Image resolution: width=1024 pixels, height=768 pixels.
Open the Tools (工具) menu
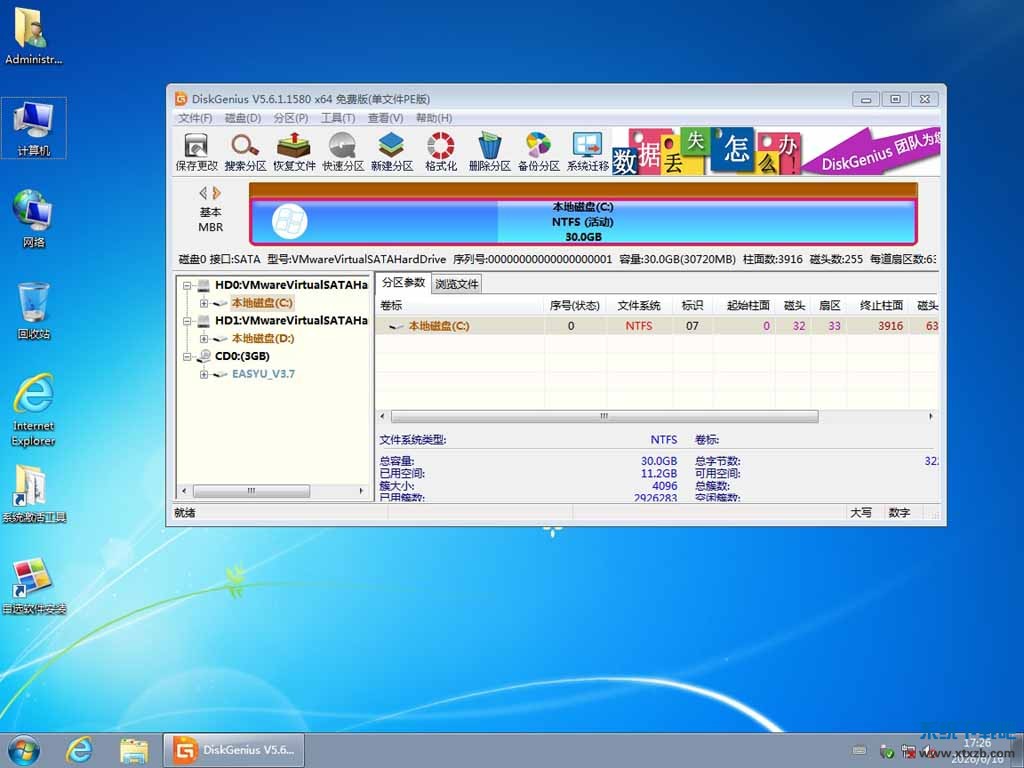338,118
